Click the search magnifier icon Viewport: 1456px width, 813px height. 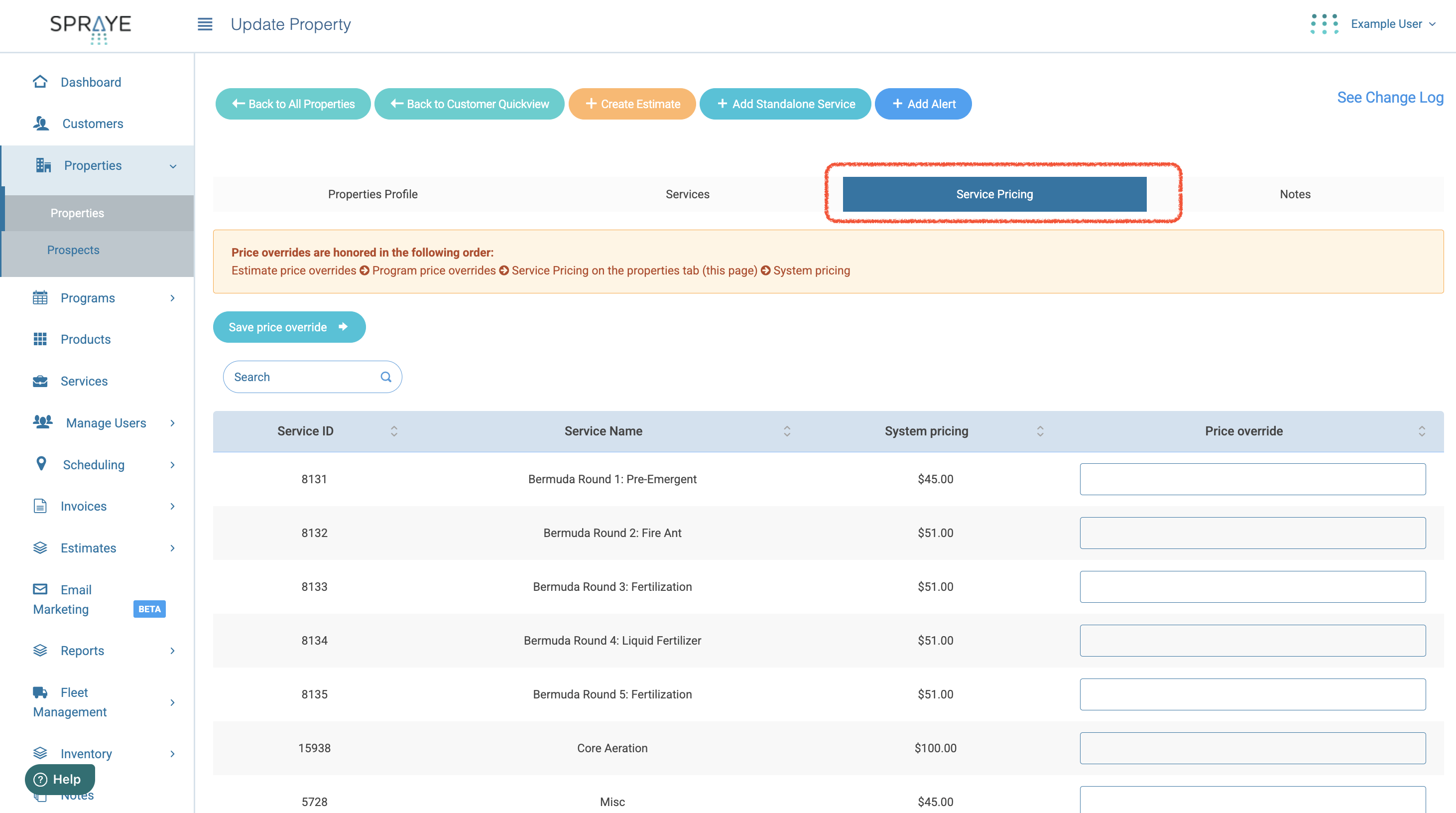386,377
